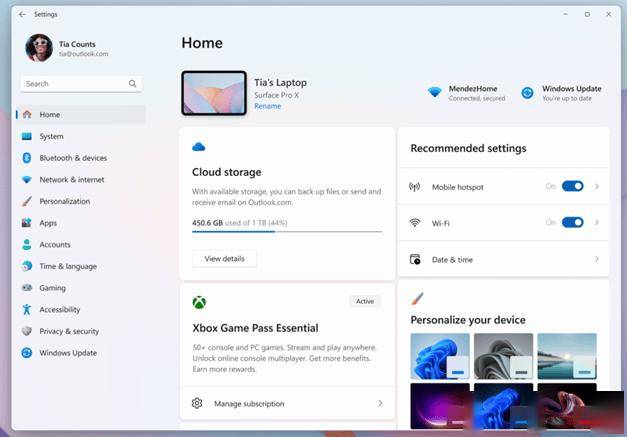
Task: Select Accessibility in the sidebar
Action: tap(60, 310)
